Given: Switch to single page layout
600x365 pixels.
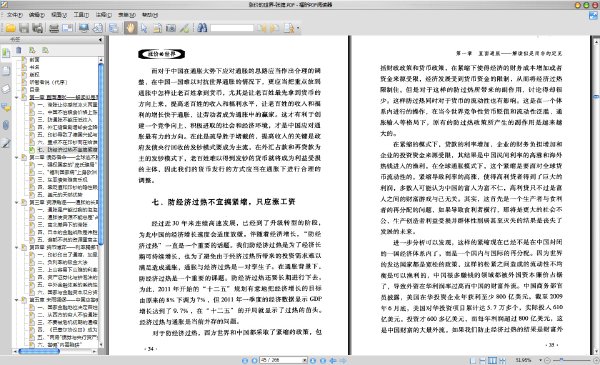Looking at the screenshot, I should click(x=473, y=360).
